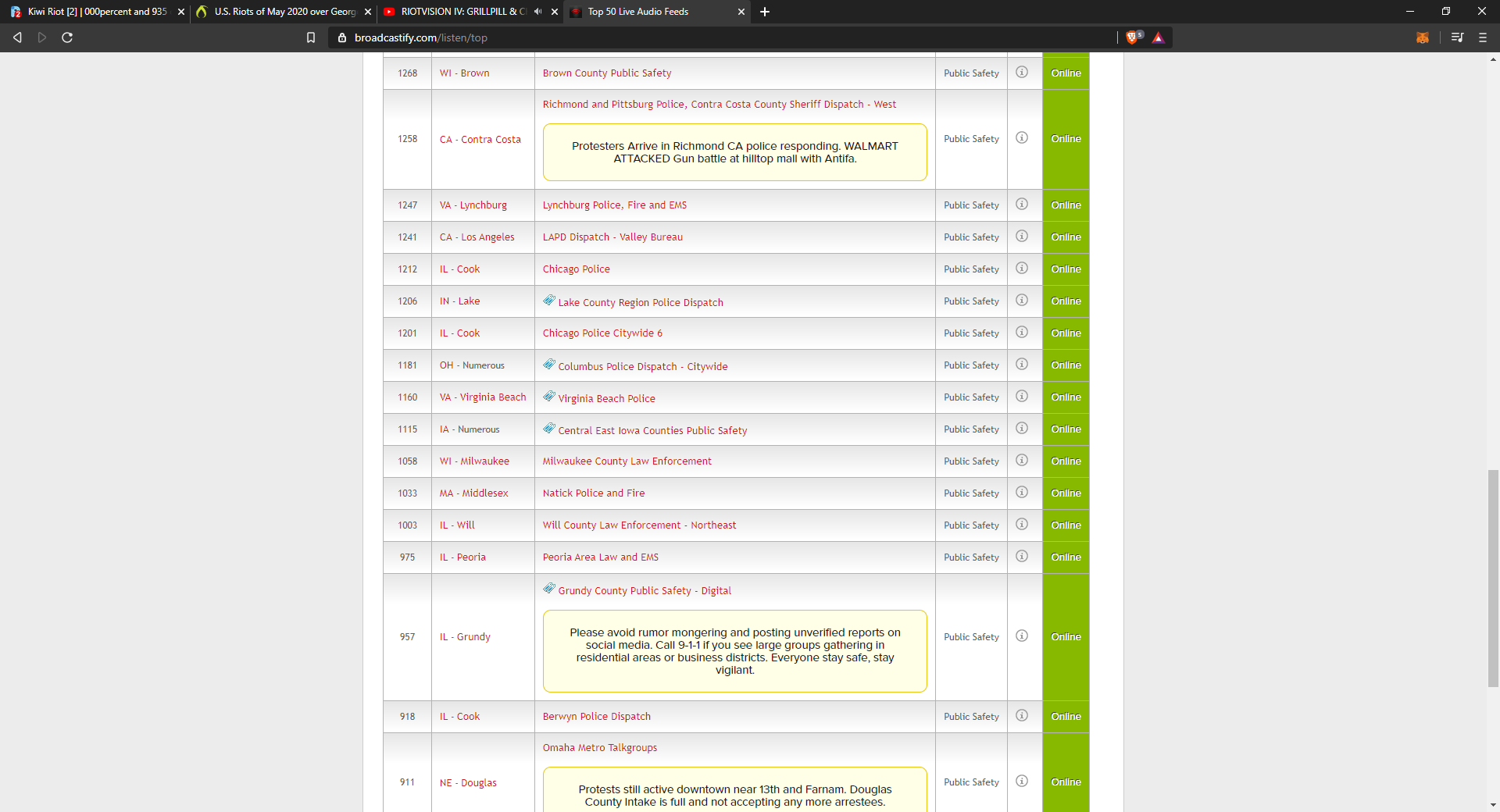Screen dimensions: 1500x812
Task: Open info icon for Will County Law Enforcement
Action: 1022,525
